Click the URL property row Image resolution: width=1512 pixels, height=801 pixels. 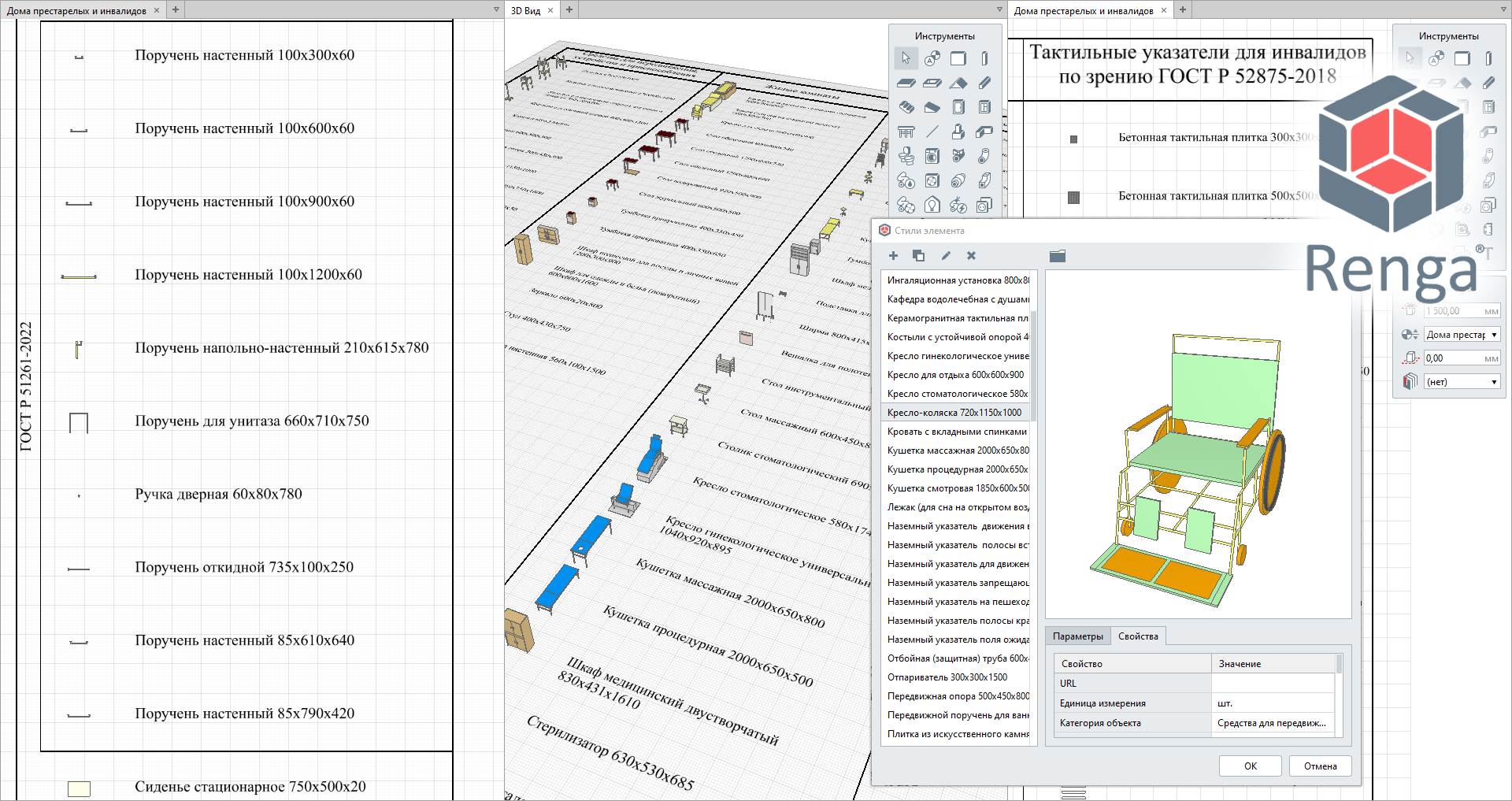[1195, 684]
